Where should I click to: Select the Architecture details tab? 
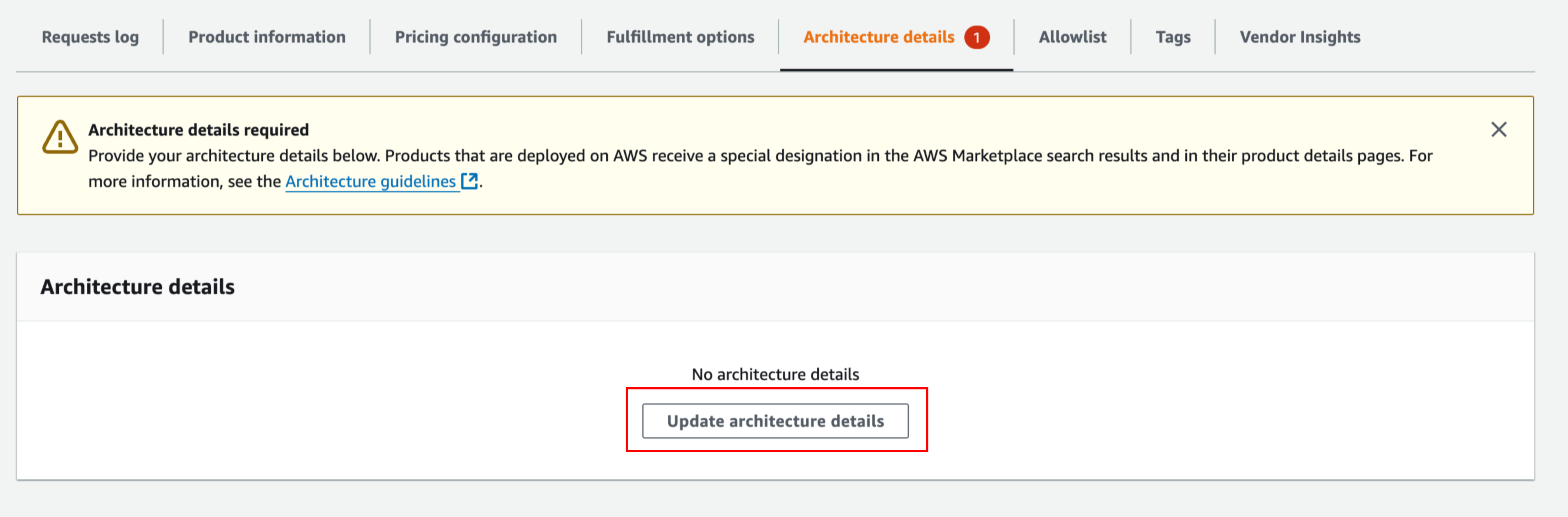coord(878,37)
